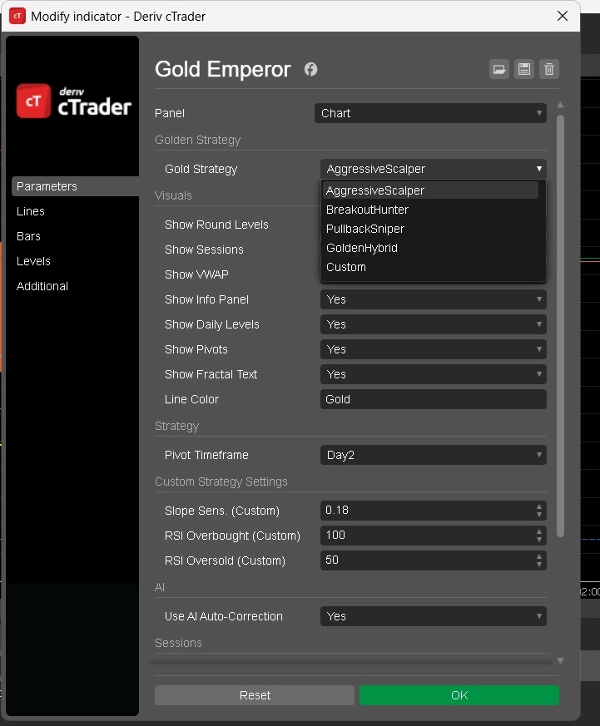
Task: Open the load parameters folder icon
Action: (x=499, y=69)
